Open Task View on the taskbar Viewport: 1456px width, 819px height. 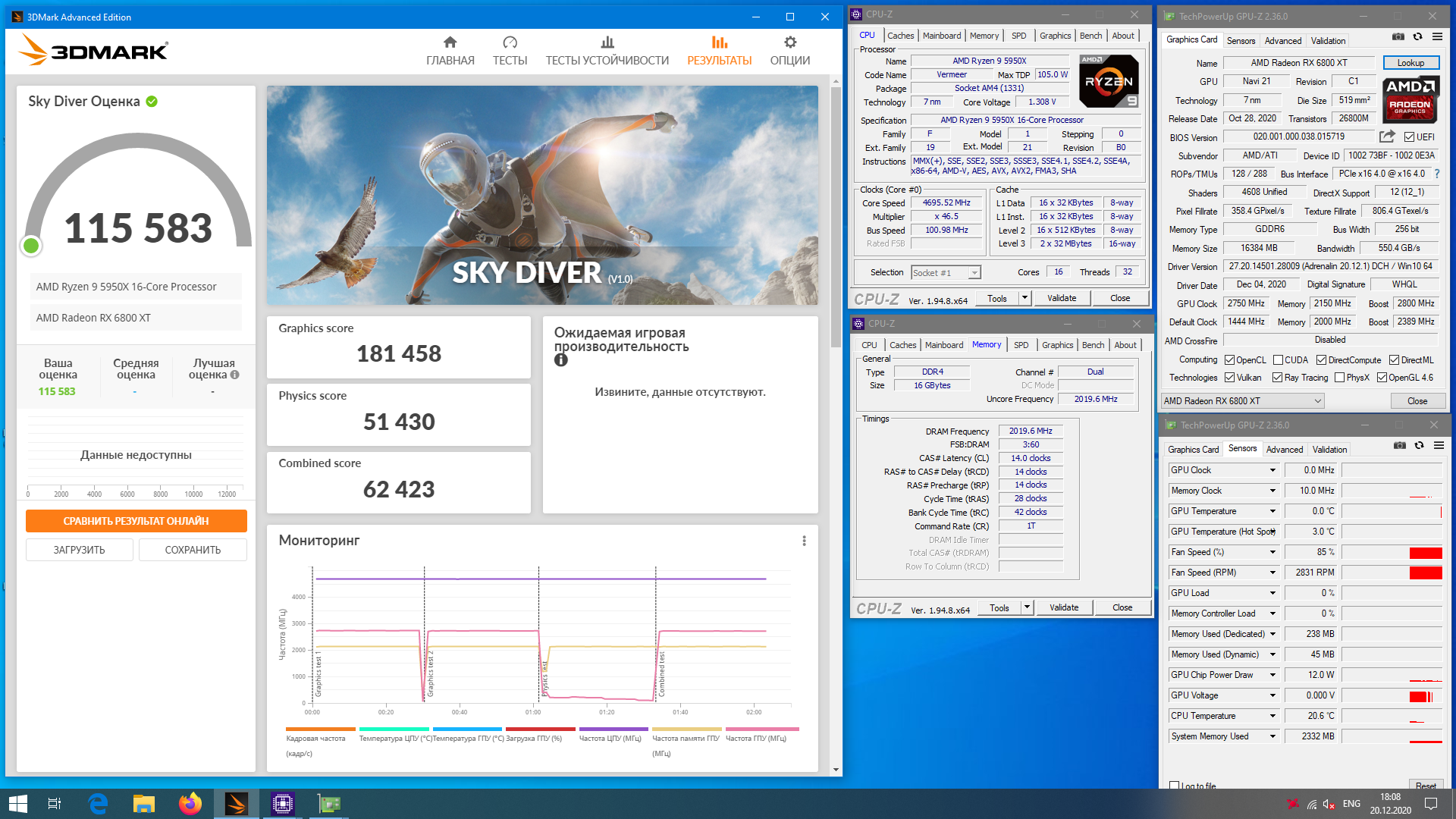click(x=55, y=804)
